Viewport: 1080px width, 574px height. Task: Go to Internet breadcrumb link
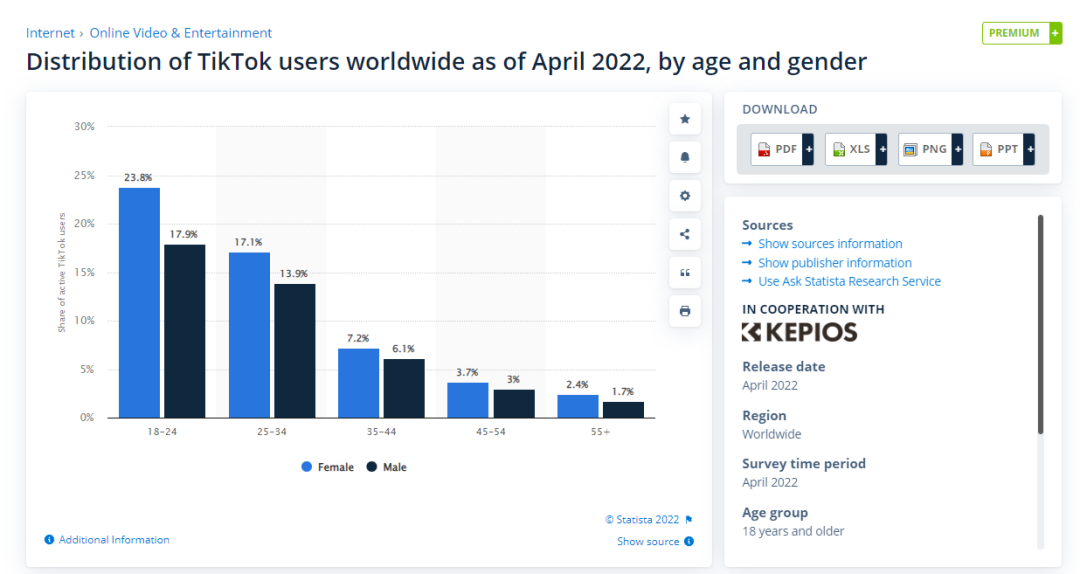50,33
